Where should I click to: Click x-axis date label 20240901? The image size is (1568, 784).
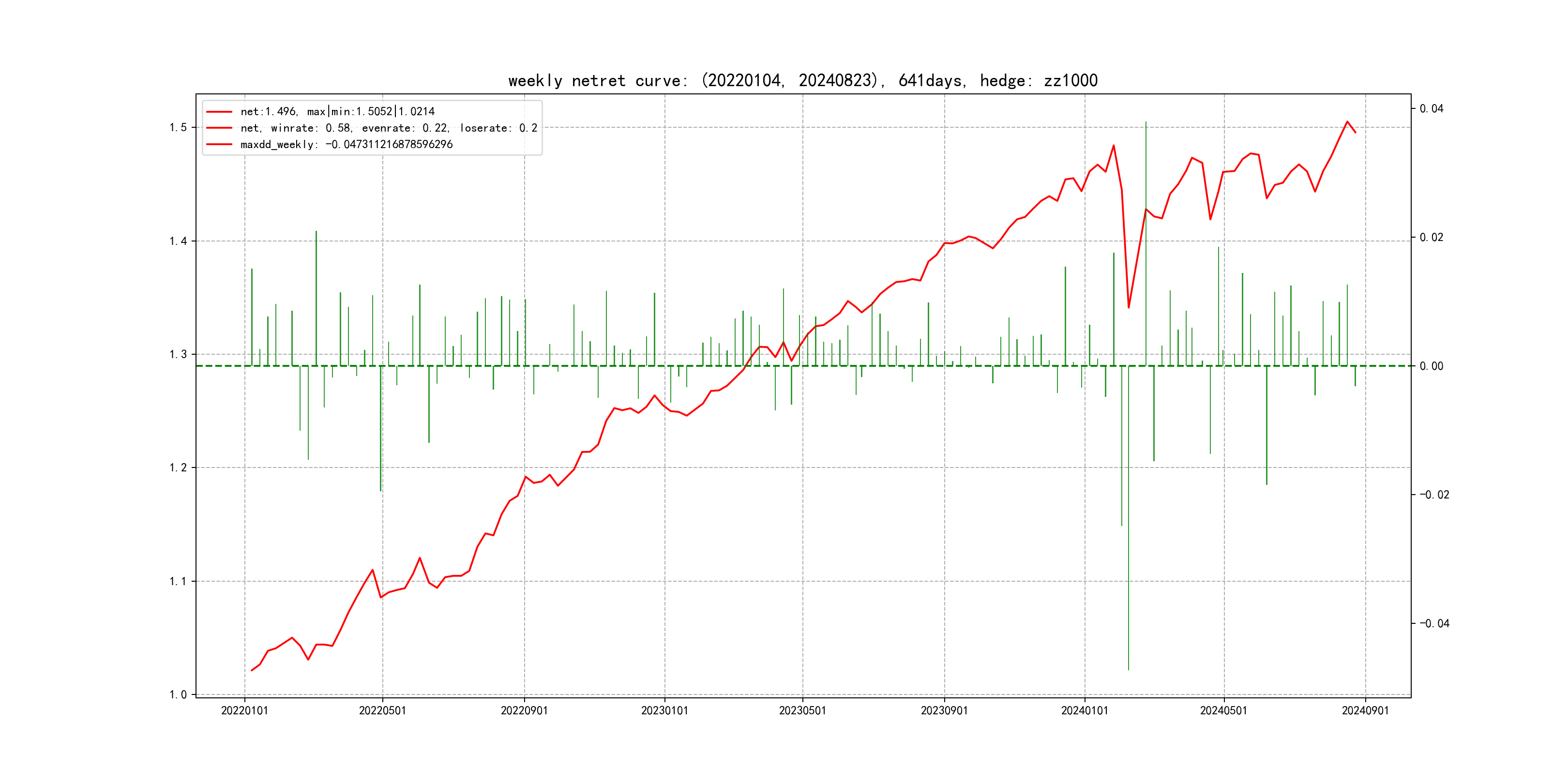(x=1365, y=710)
